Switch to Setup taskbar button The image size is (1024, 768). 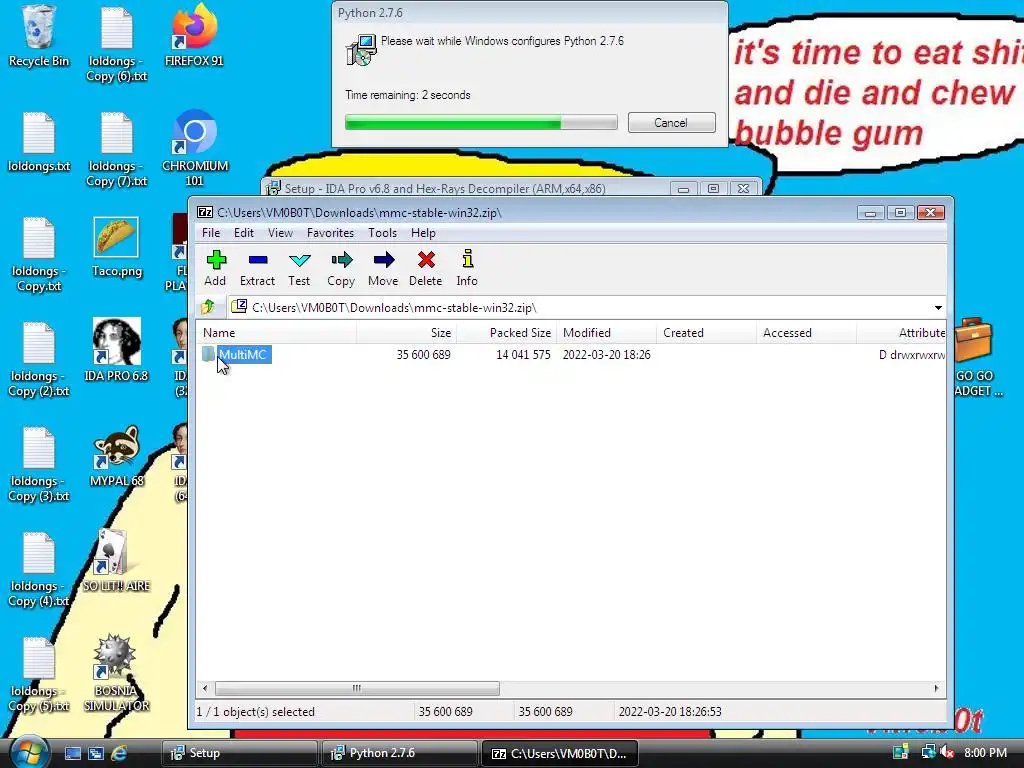238,753
